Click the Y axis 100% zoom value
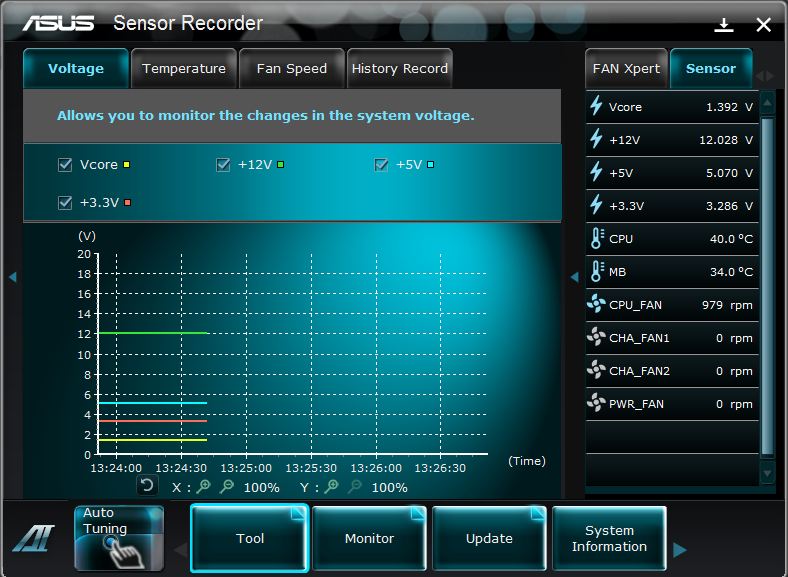The height and width of the screenshot is (577, 788). click(x=389, y=488)
